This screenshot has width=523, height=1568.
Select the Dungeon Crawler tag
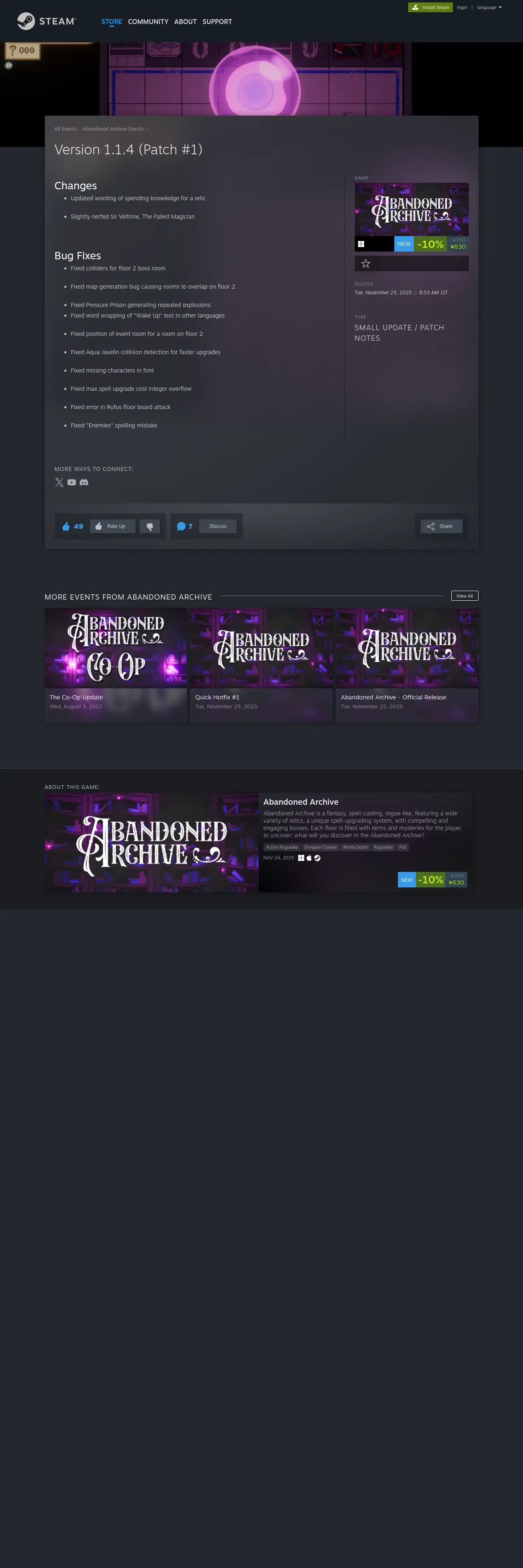[x=320, y=848]
